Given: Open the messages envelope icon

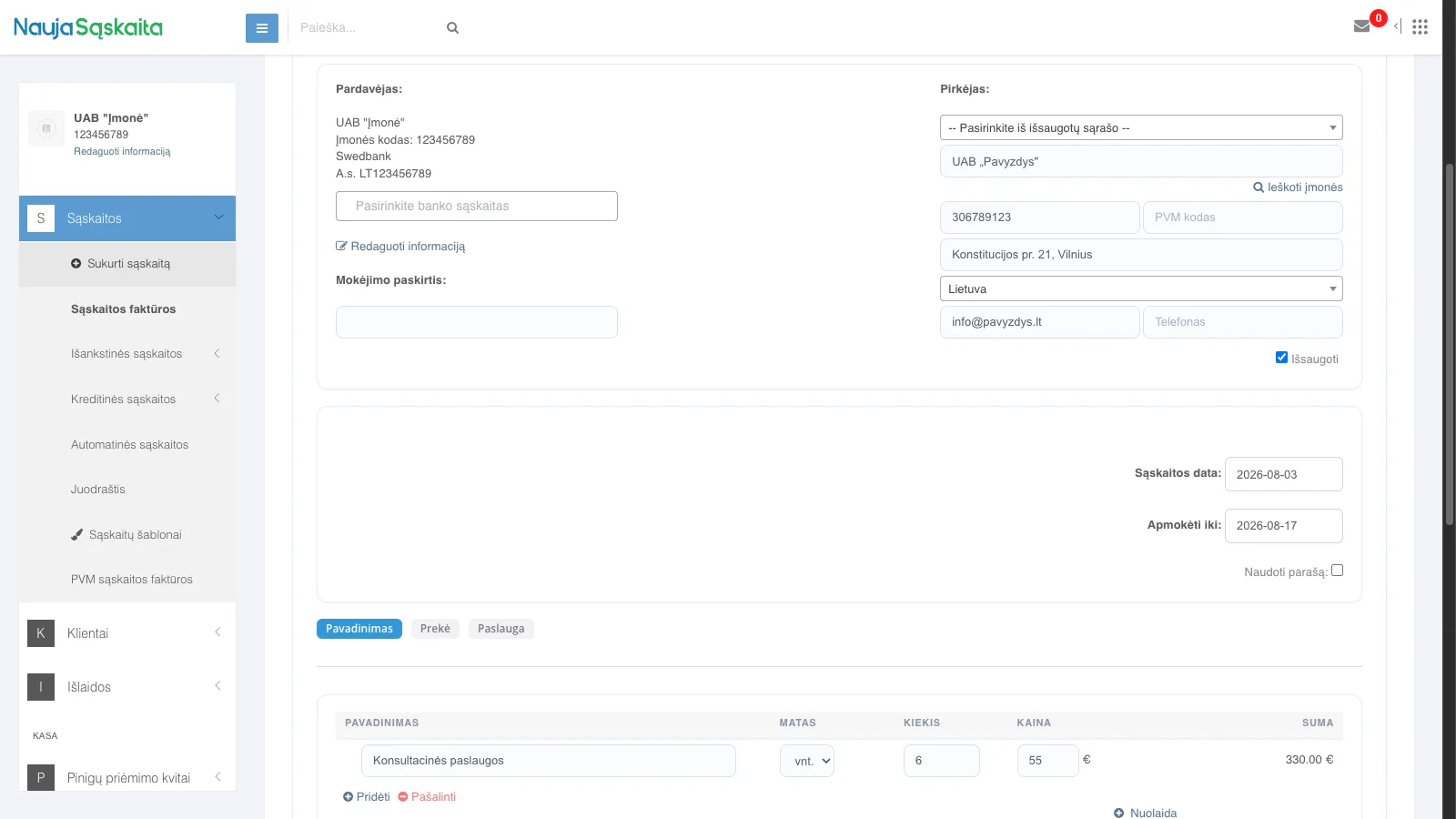Looking at the screenshot, I should point(1361,26).
